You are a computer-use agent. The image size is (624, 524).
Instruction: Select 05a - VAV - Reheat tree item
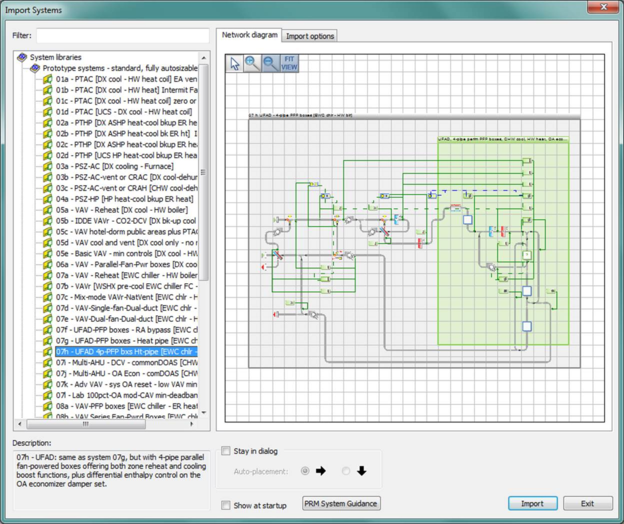click(124, 210)
